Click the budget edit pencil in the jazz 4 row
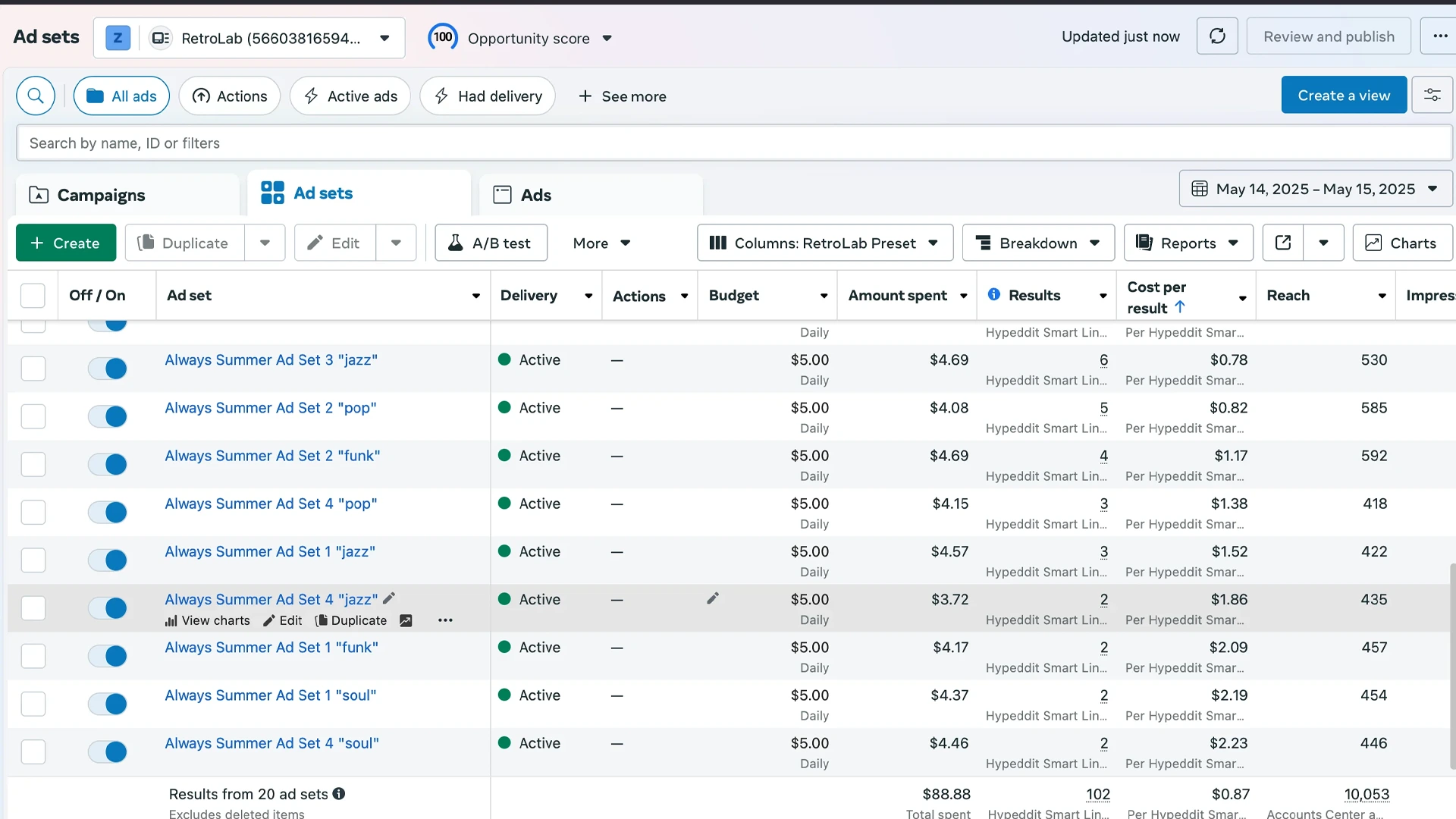 pos(713,598)
